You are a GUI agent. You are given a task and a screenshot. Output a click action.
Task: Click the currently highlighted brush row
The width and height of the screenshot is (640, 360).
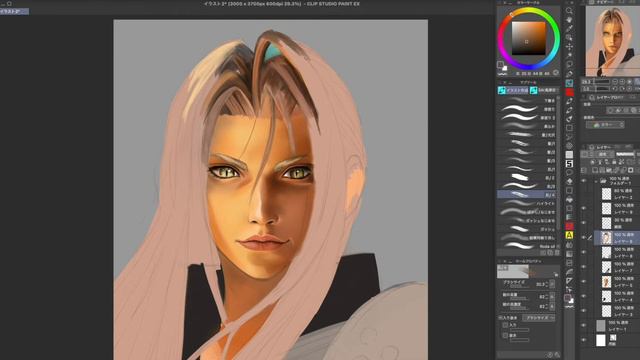click(x=527, y=195)
